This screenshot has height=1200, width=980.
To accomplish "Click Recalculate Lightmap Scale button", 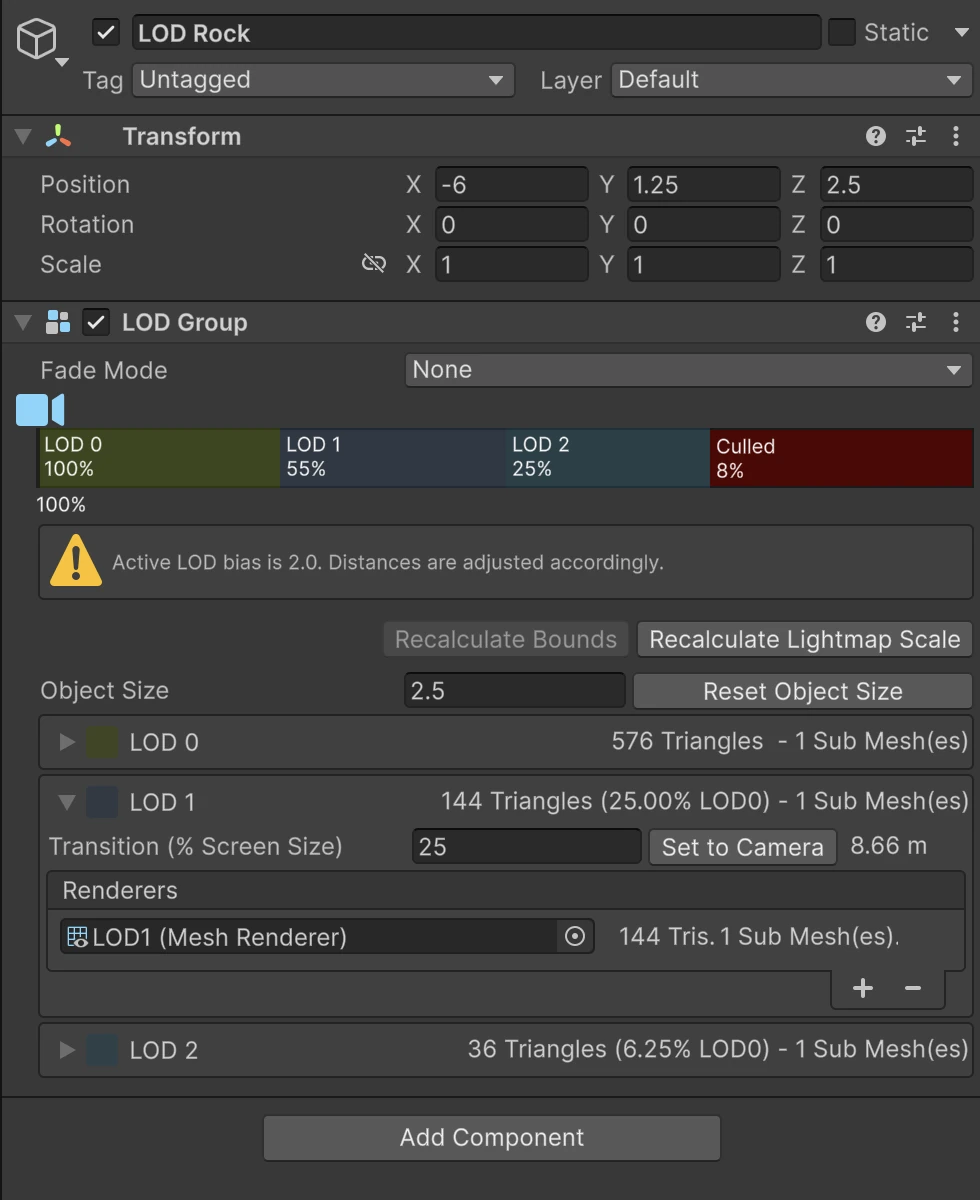I will [805, 639].
